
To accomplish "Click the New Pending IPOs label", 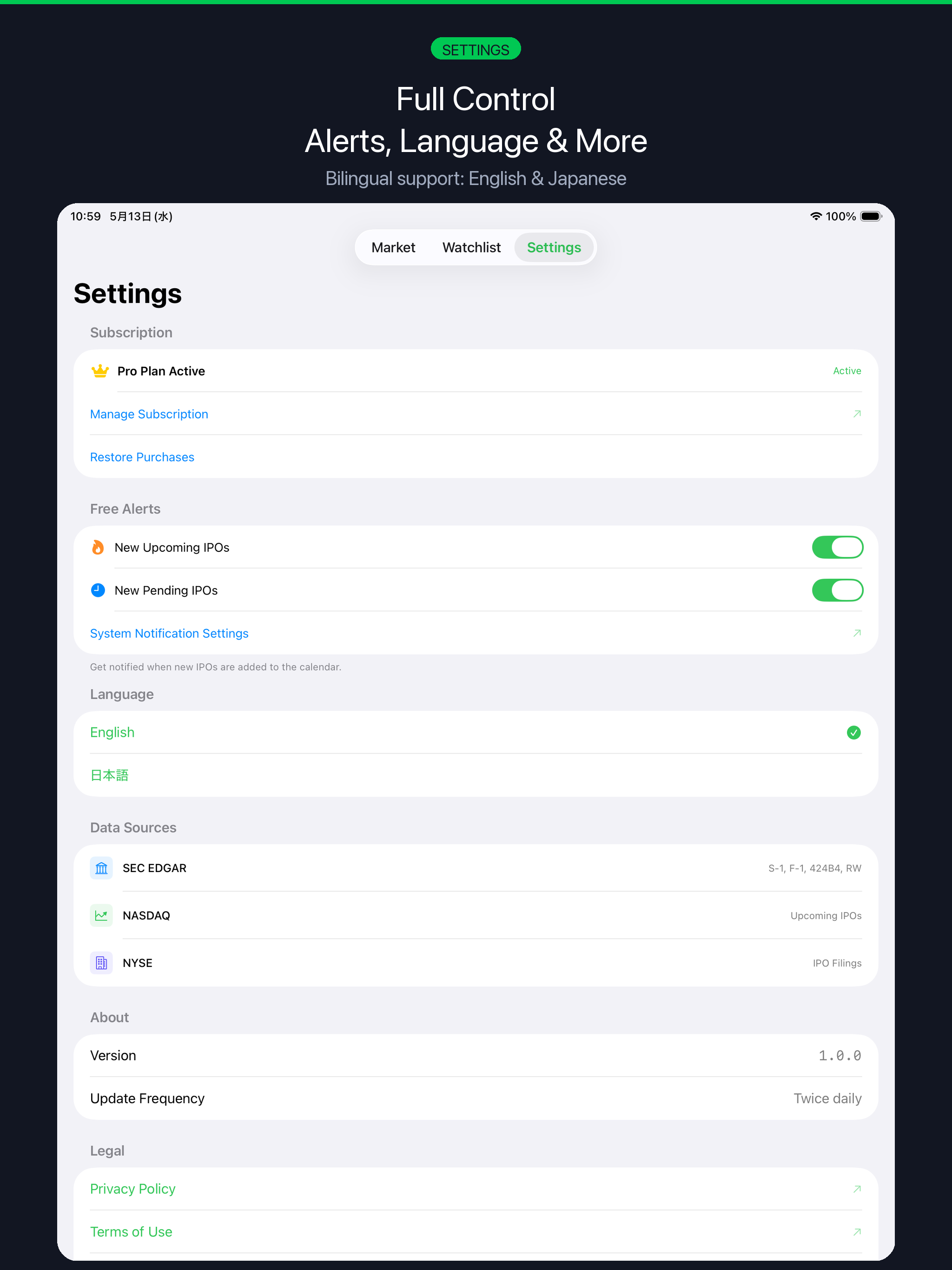I will 166,590.
